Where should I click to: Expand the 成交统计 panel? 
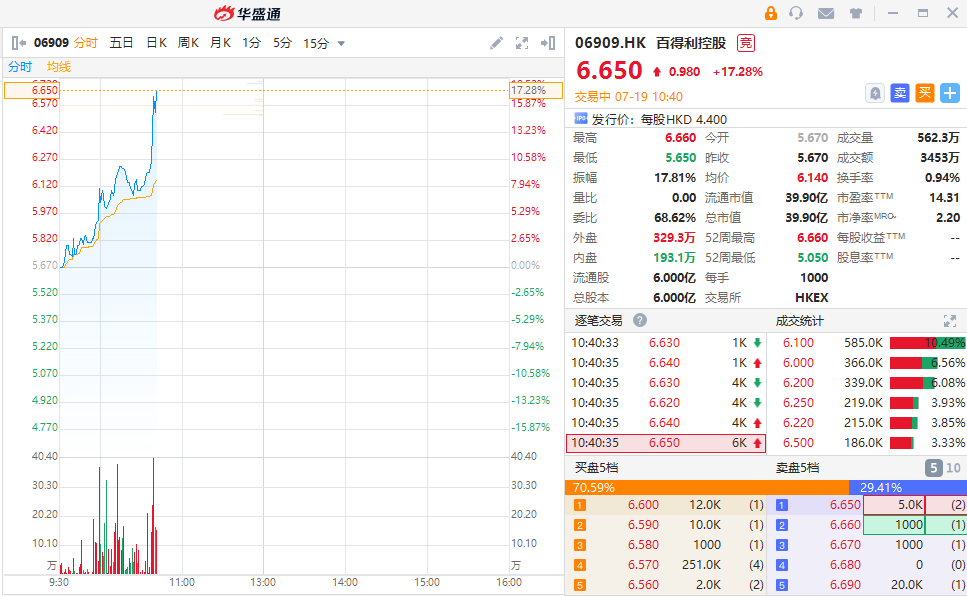949,321
